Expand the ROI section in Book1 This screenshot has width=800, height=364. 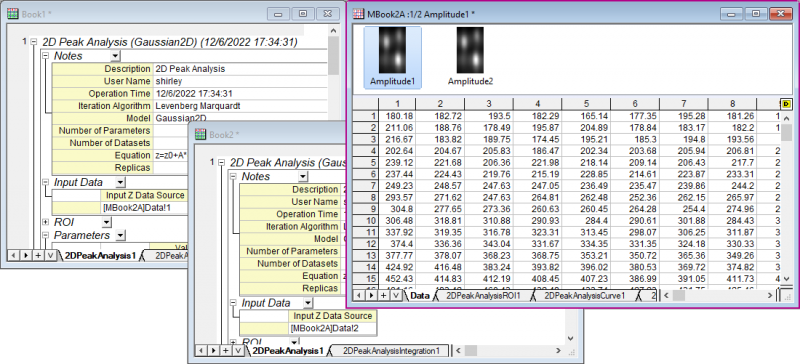pos(45,223)
